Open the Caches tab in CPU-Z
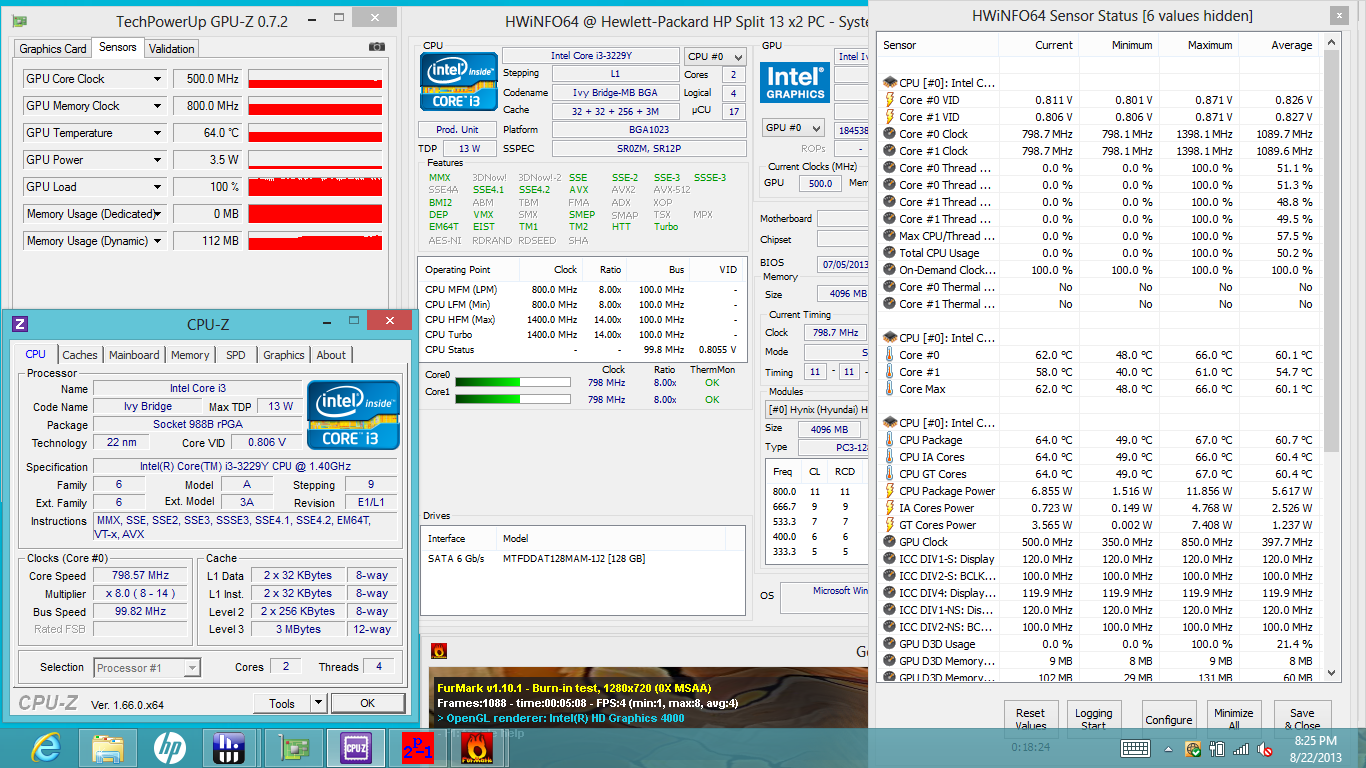This screenshot has height=768, width=1366. (80, 355)
